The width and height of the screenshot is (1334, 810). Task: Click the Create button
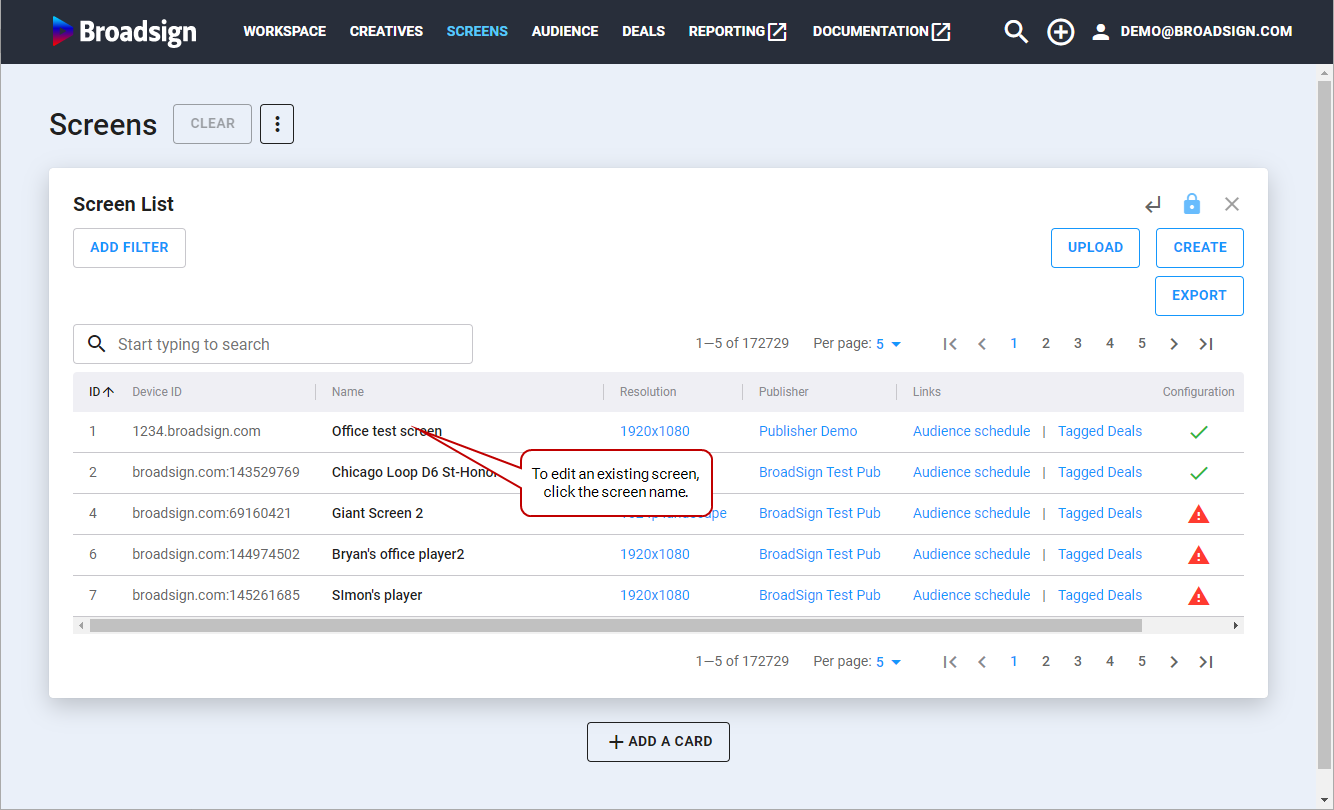tap(1200, 248)
